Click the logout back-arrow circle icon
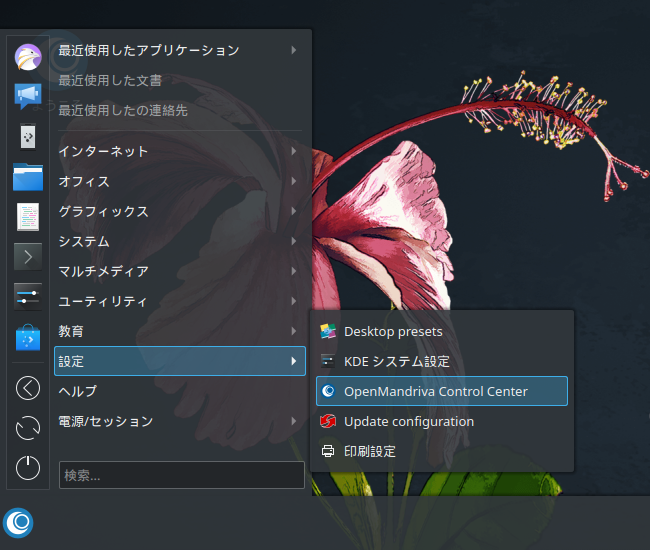The height and width of the screenshot is (550, 650). coord(28,388)
